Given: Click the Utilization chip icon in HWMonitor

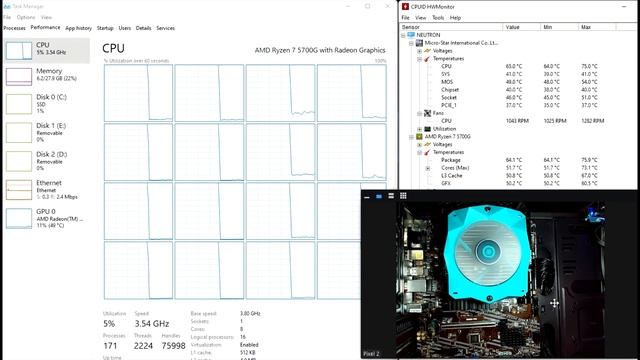Looking at the screenshot, I should point(427,129).
